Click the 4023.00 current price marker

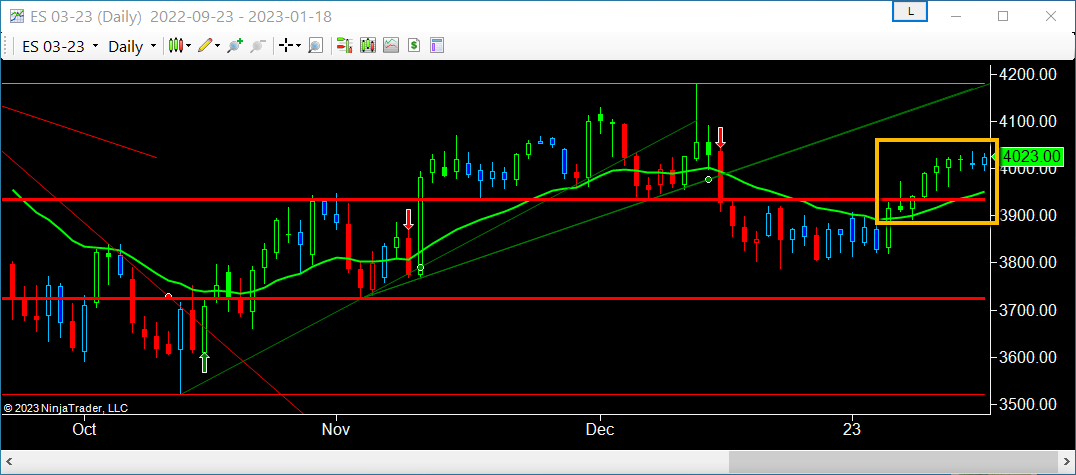[x=1029, y=157]
